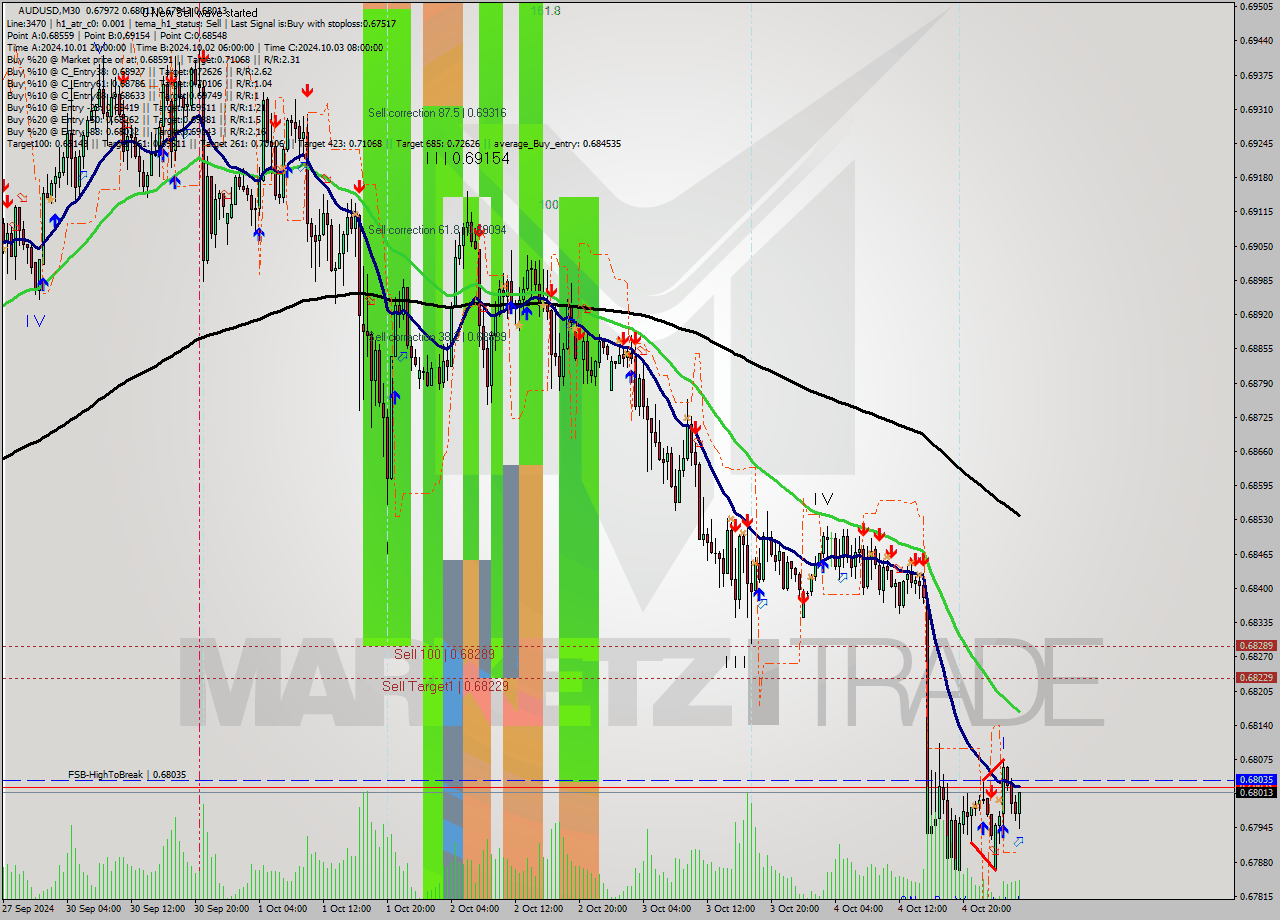
Task: Click the 0.69375 price axis label
Action: pos(1256,75)
